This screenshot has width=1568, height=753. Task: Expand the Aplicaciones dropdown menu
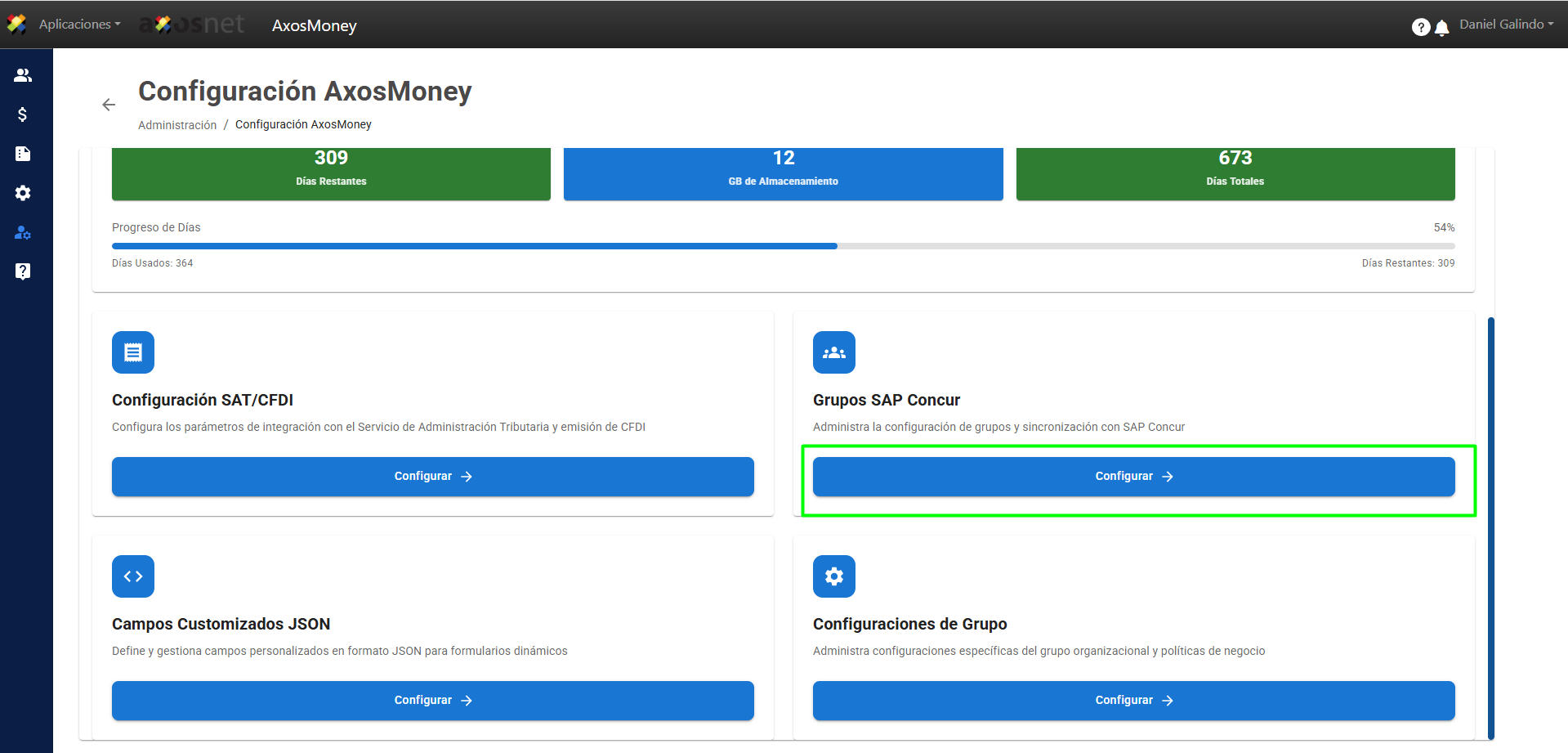pyautogui.click(x=79, y=25)
